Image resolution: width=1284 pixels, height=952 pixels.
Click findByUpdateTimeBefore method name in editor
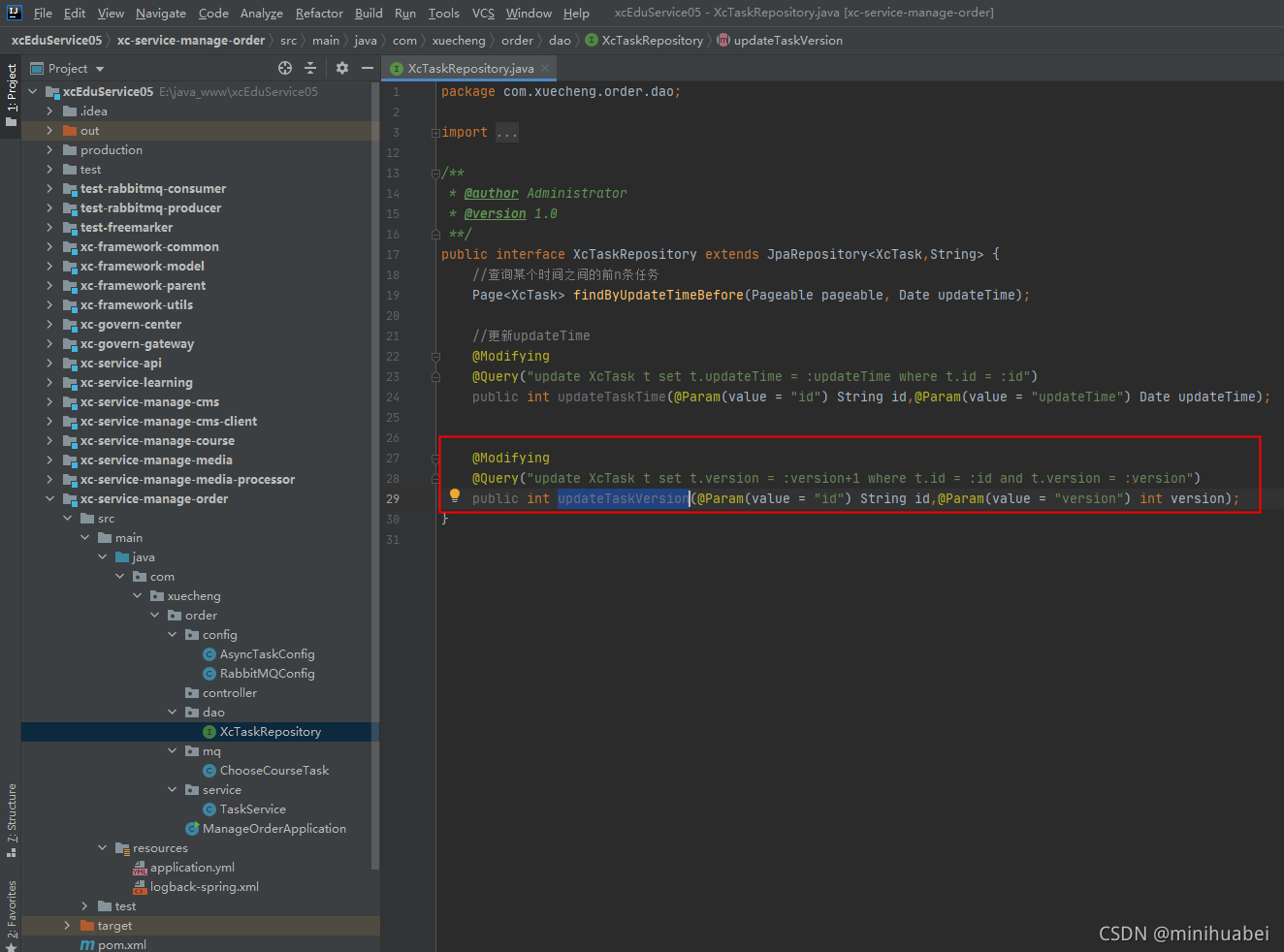coord(658,296)
